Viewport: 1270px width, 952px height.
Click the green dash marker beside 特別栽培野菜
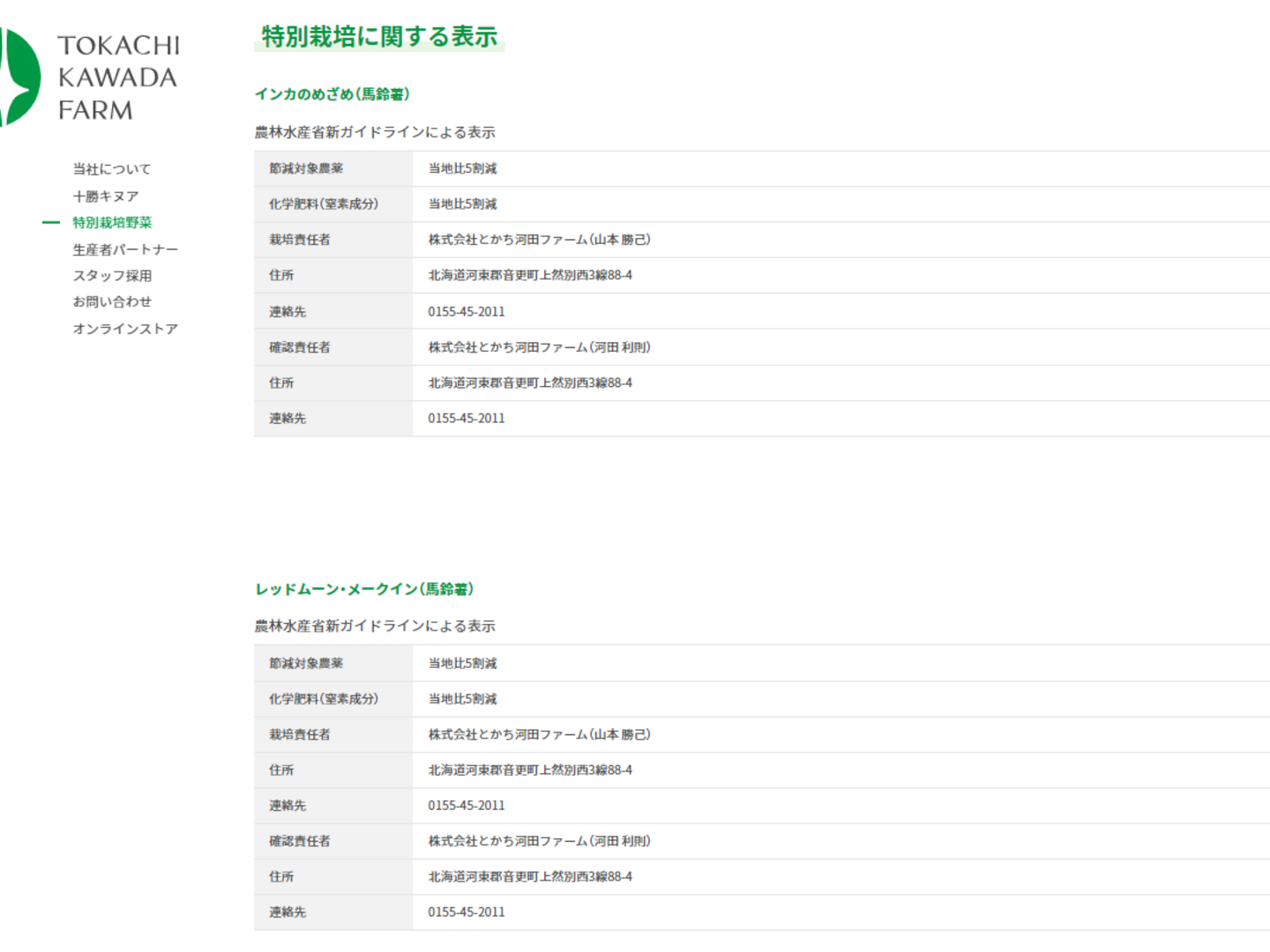coord(51,223)
